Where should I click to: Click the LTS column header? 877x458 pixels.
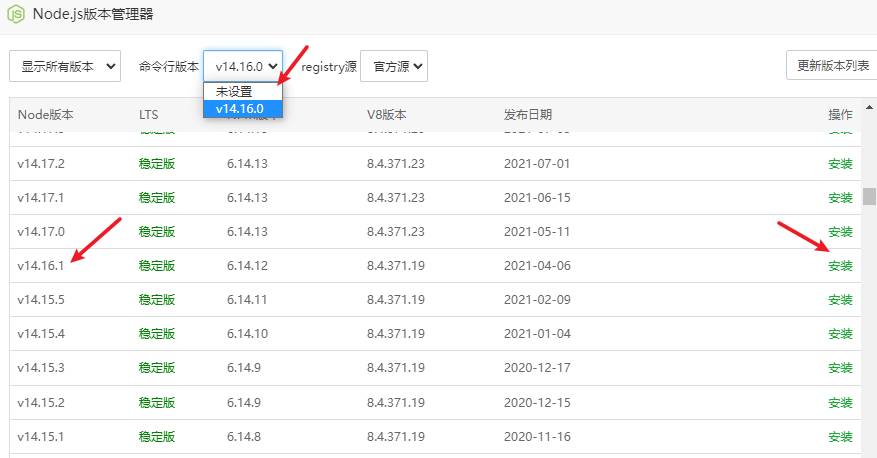[x=149, y=115]
